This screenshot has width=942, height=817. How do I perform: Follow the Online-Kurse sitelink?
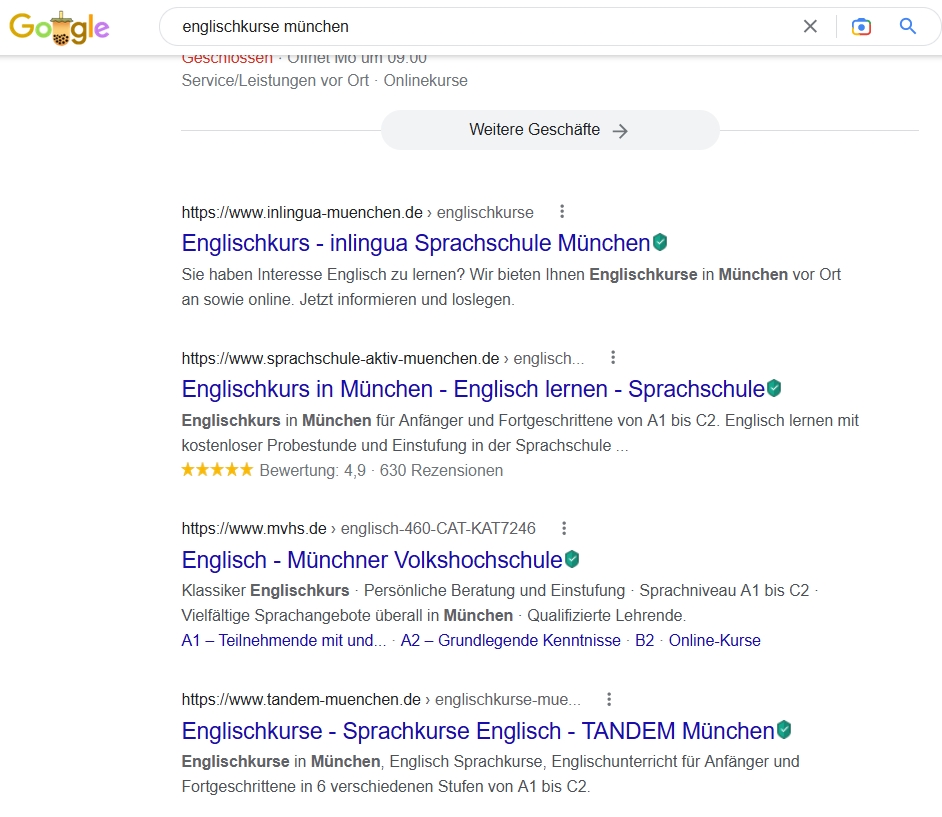tap(714, 640)
